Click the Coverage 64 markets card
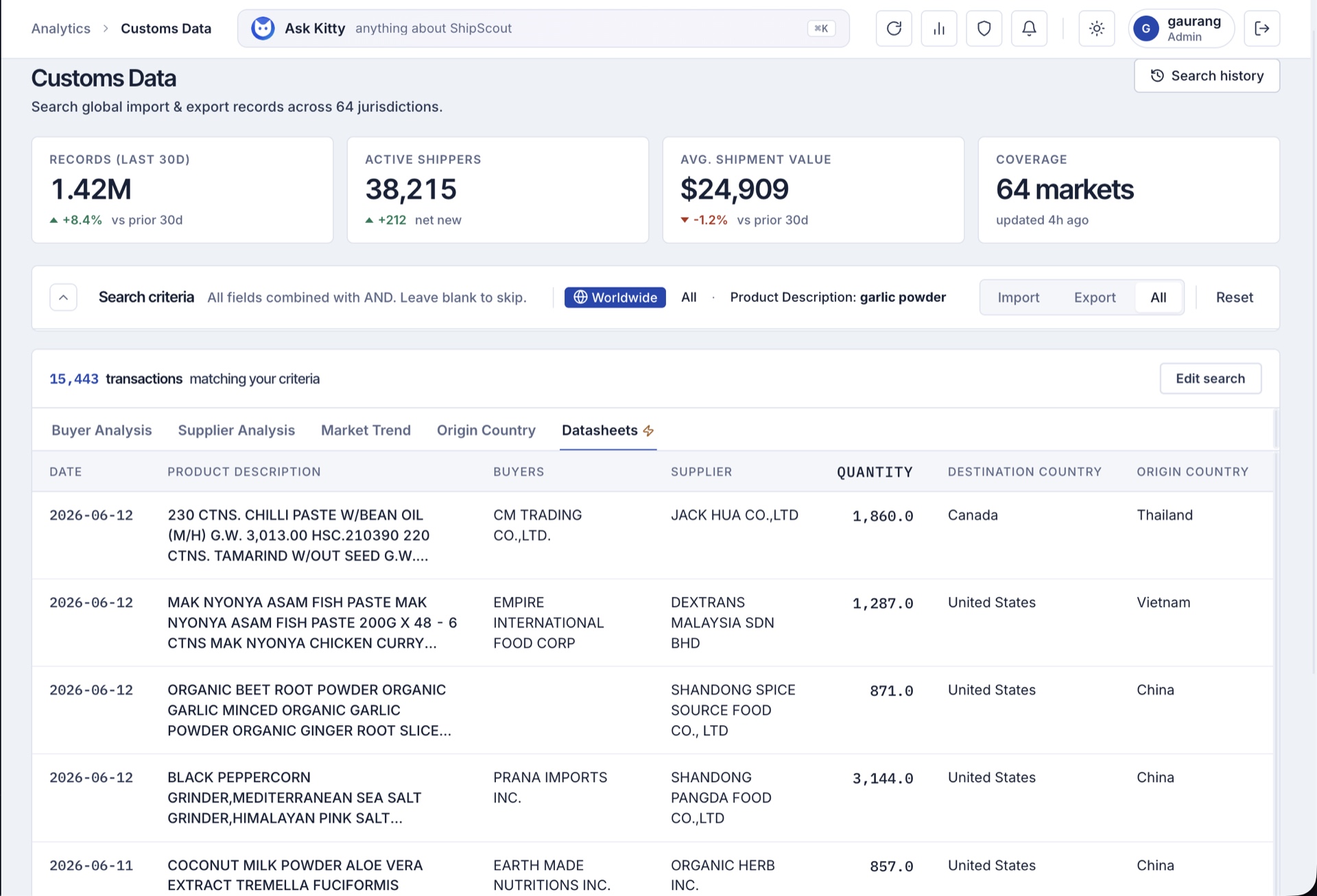 pyautogui.click(x=1129, y=190)
